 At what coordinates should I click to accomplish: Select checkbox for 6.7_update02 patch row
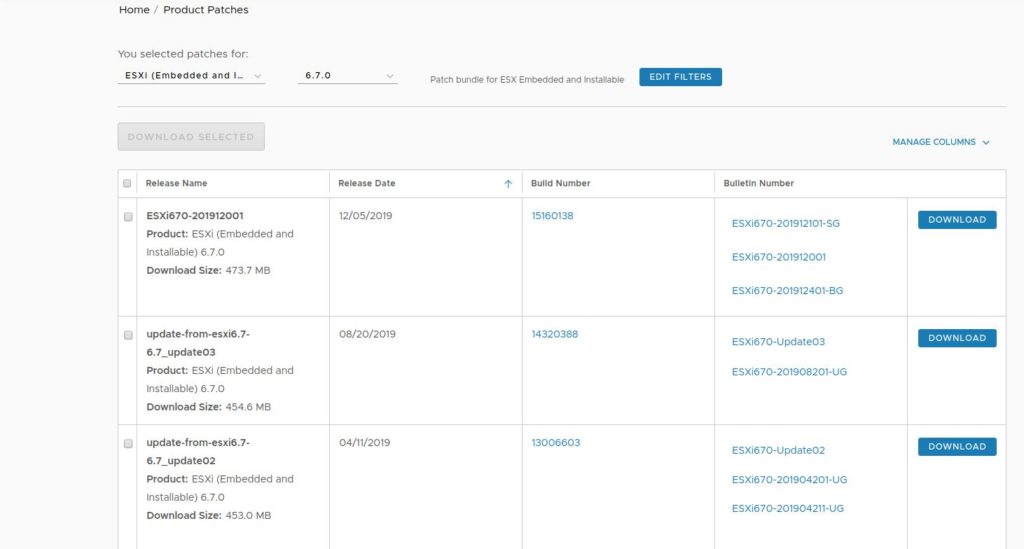tap(128, 443)
